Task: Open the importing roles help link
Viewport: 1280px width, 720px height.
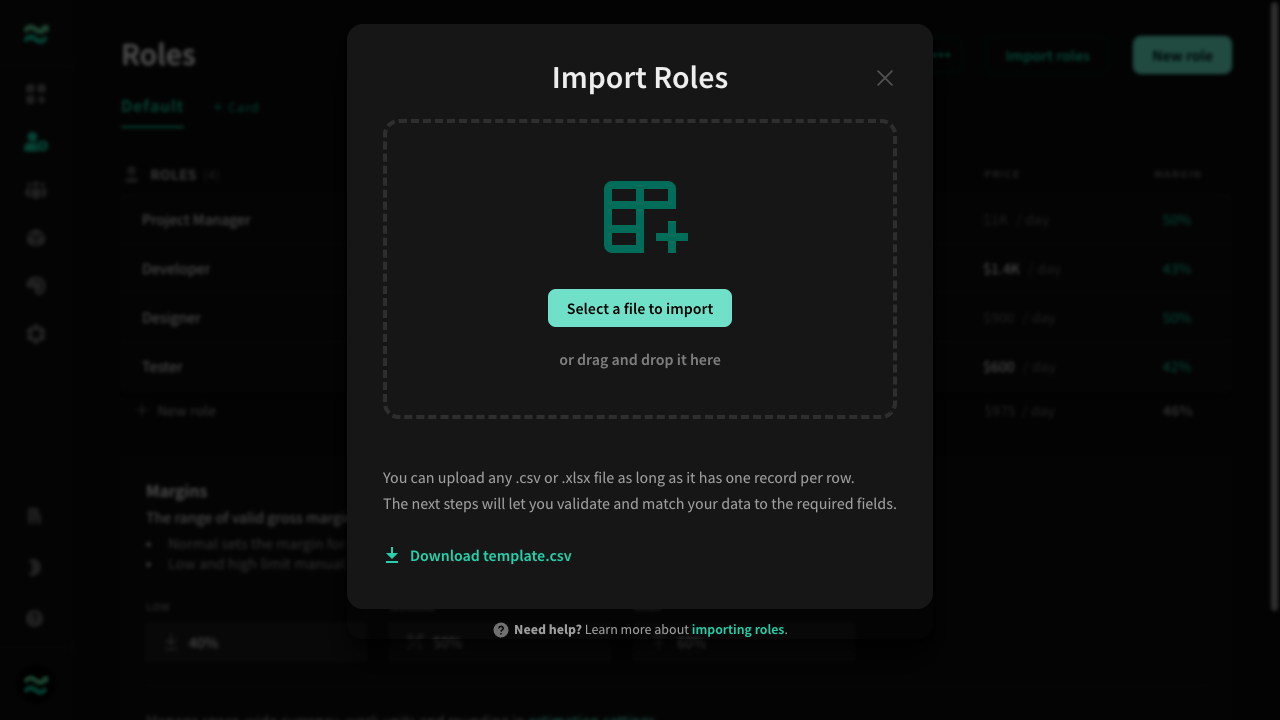Action: coord(738,630)
